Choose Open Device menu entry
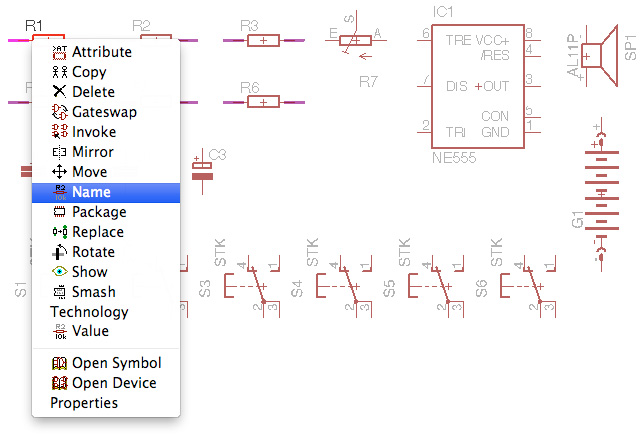This screenshot has height=438, width=640. pos(114,383)
